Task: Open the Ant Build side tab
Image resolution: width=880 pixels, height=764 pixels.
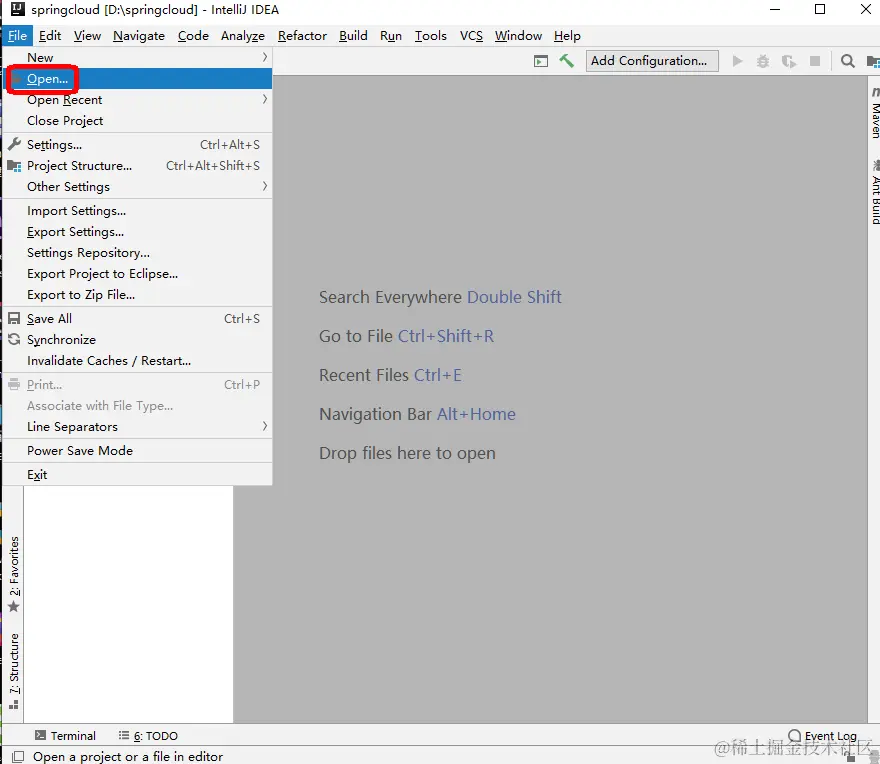Action: coord(874,192)
